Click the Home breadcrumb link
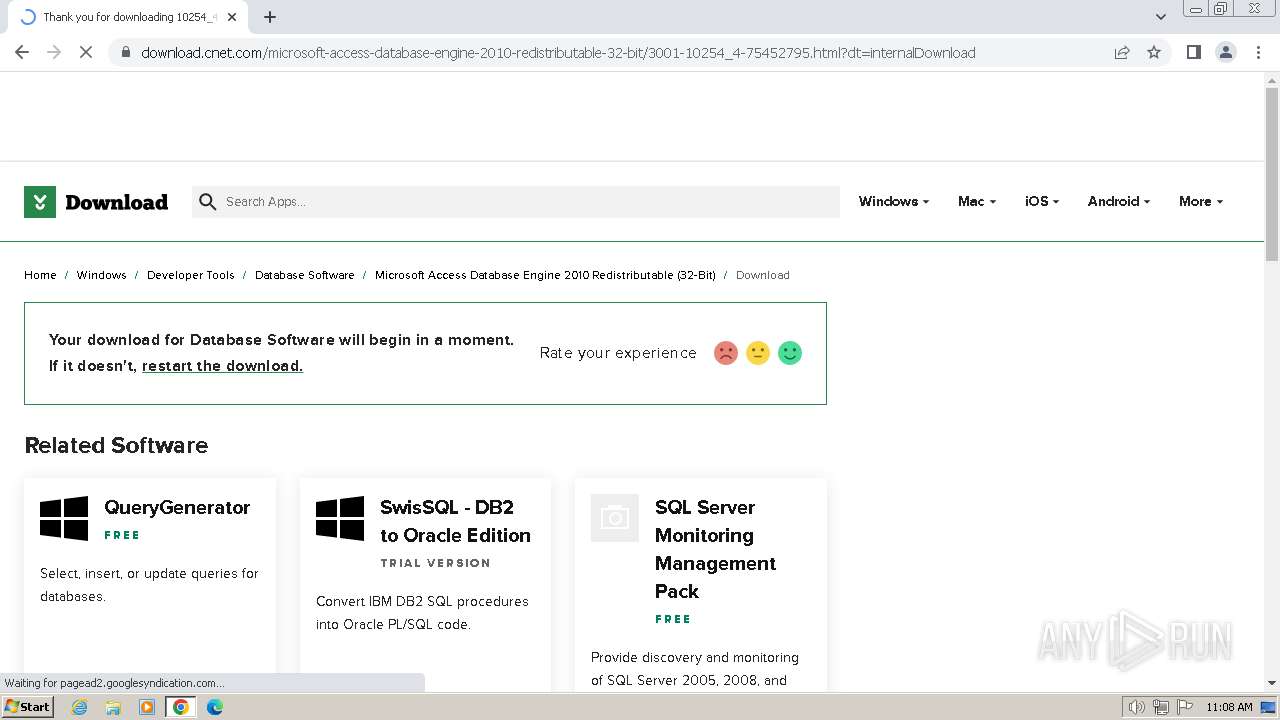 pyautogui.click(x=40, y=275)
